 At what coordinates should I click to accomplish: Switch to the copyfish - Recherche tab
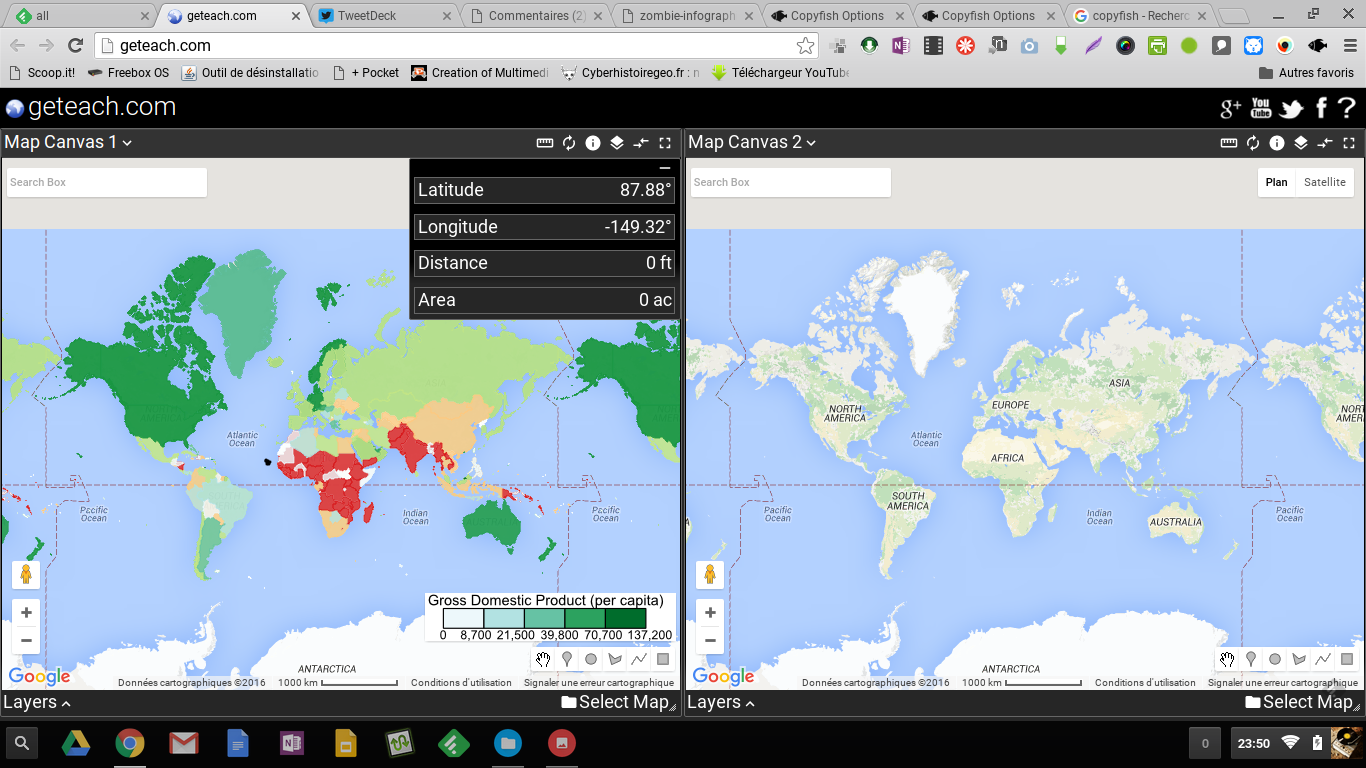click(x=1140, y=16)
